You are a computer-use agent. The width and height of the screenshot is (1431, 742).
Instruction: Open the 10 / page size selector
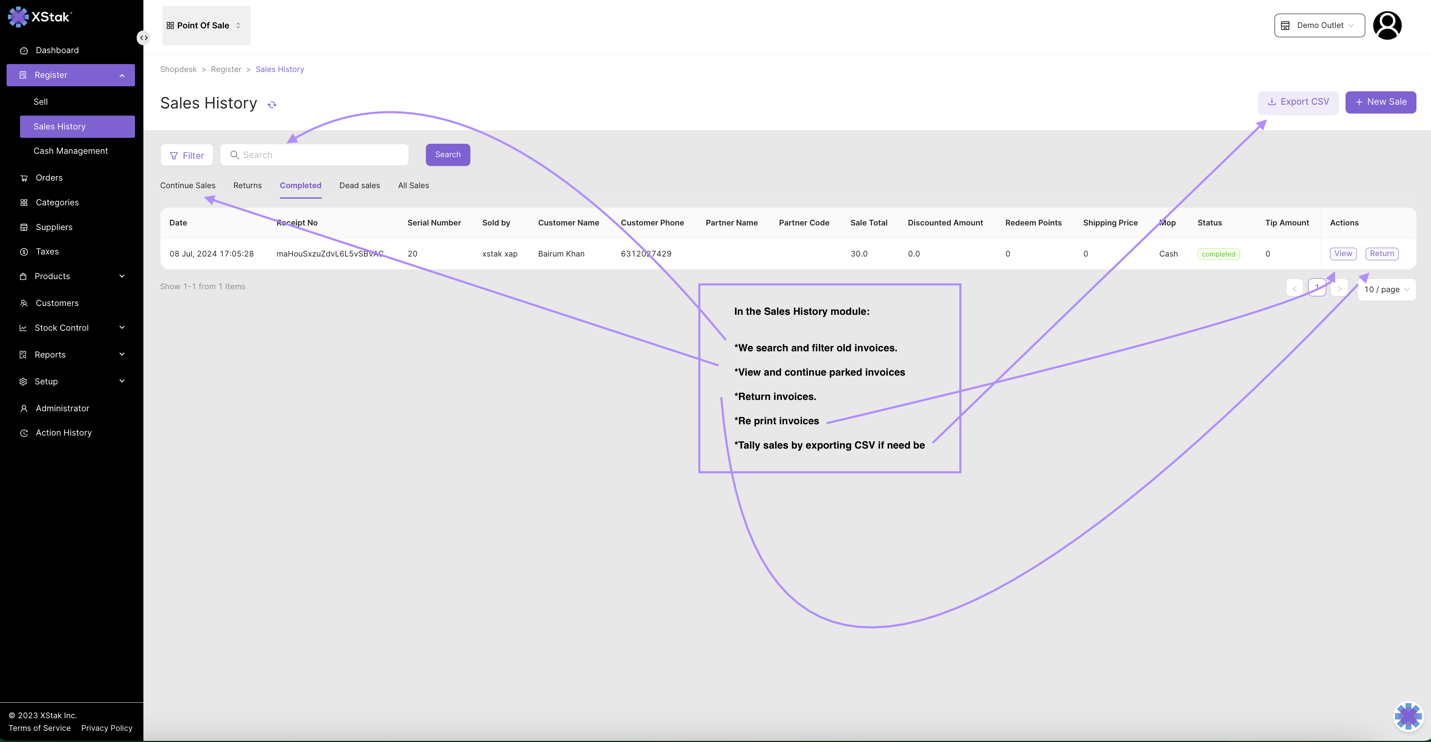coord(1386,290)
